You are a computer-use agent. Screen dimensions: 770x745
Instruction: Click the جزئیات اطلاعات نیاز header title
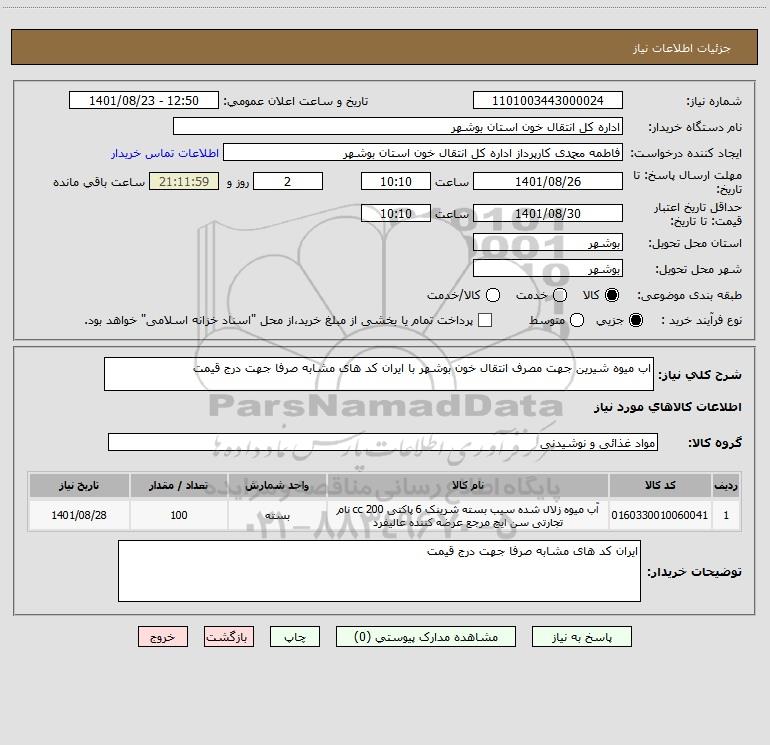tap(682, 48)
